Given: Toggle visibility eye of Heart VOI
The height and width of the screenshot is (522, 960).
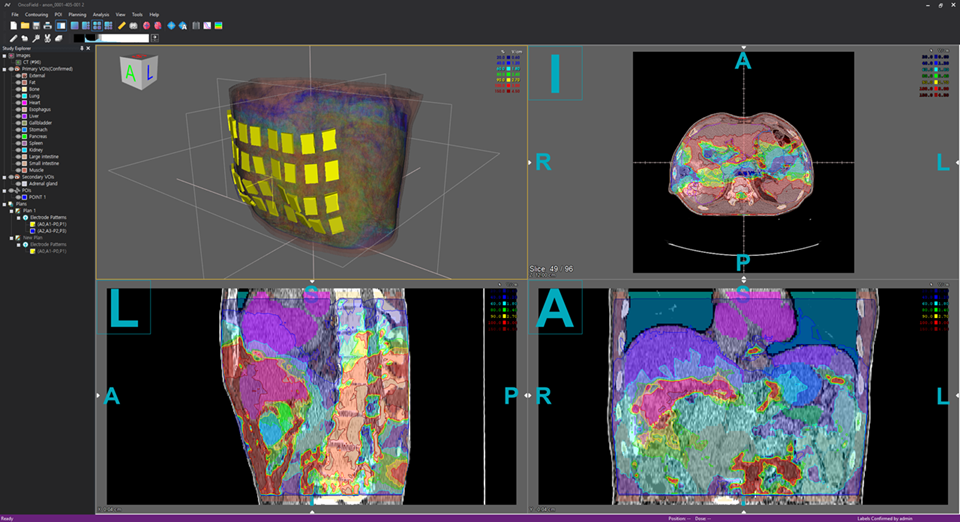Looking at the screenshot, I should pos(18,103).
